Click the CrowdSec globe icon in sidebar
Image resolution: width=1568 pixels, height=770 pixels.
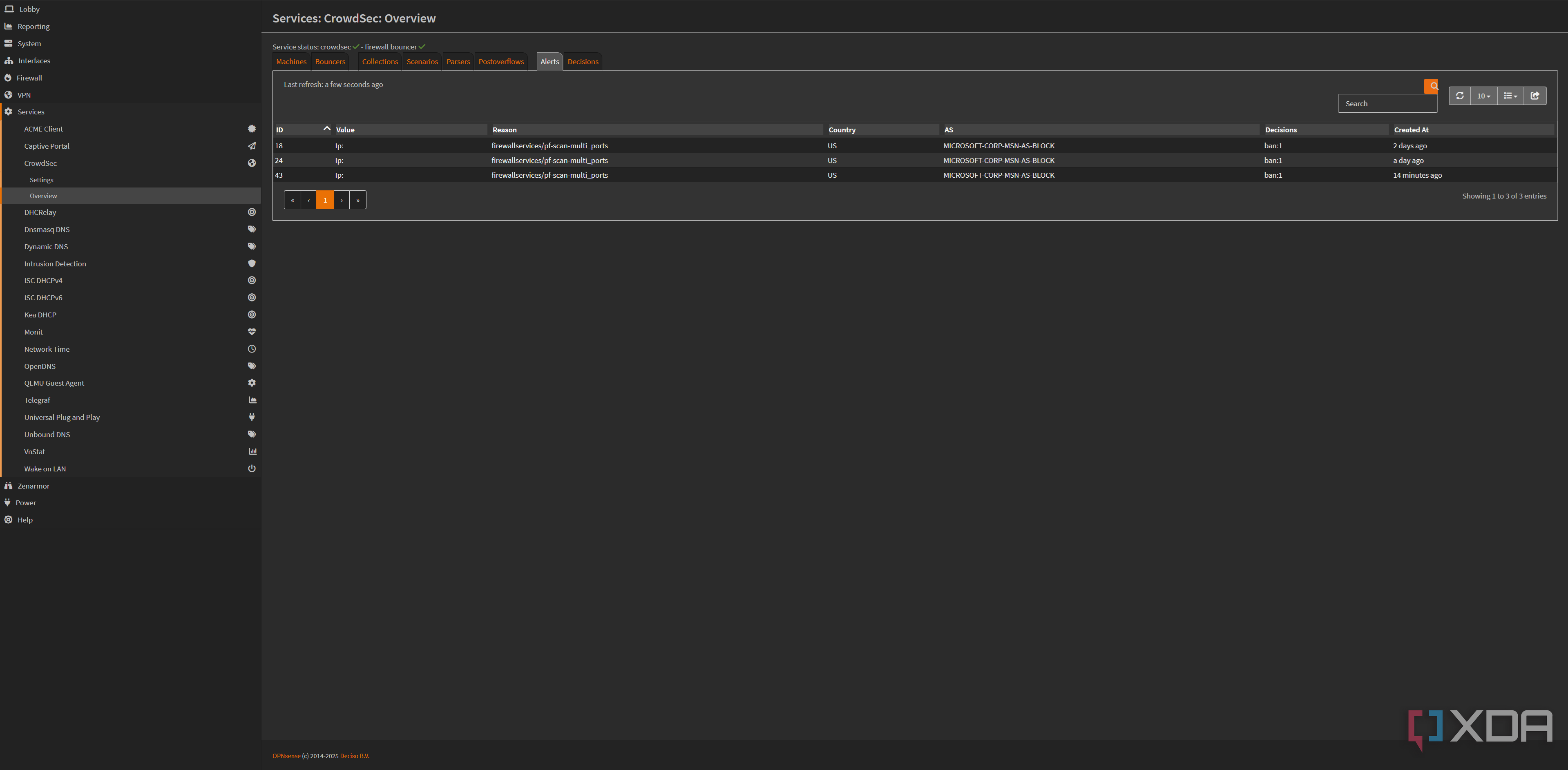[x=251, y=163]
